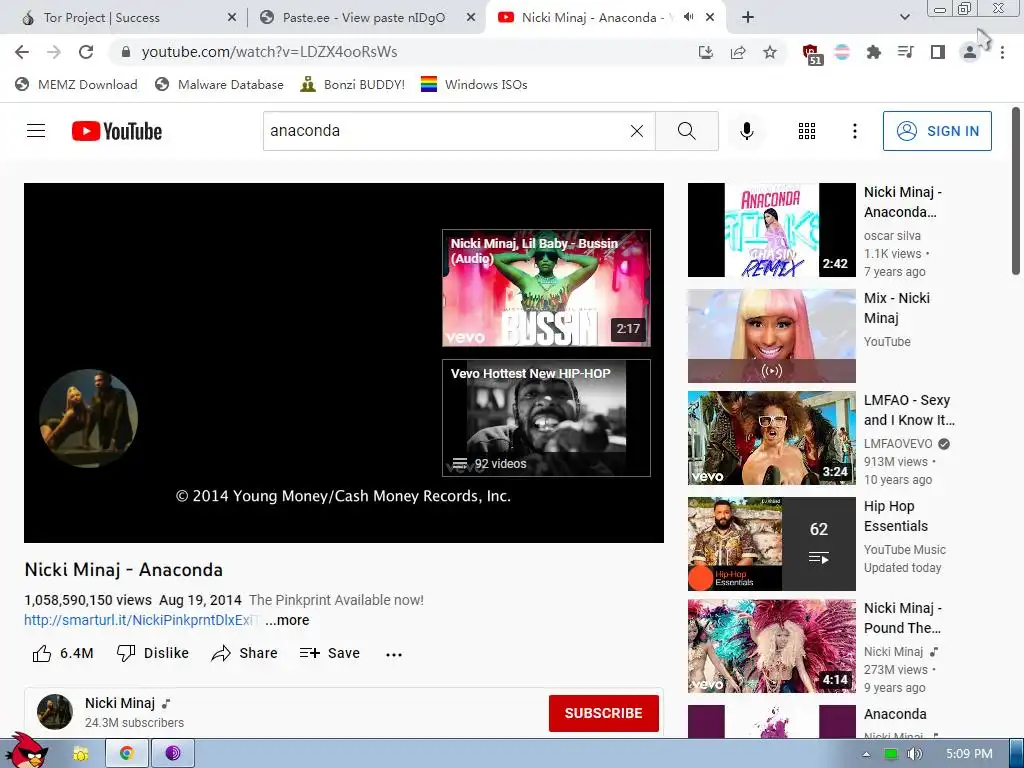Open more actions ellipsis below video
This screenshot has height=768, width=1024.
pyautogui.click(x=394, y=654)
